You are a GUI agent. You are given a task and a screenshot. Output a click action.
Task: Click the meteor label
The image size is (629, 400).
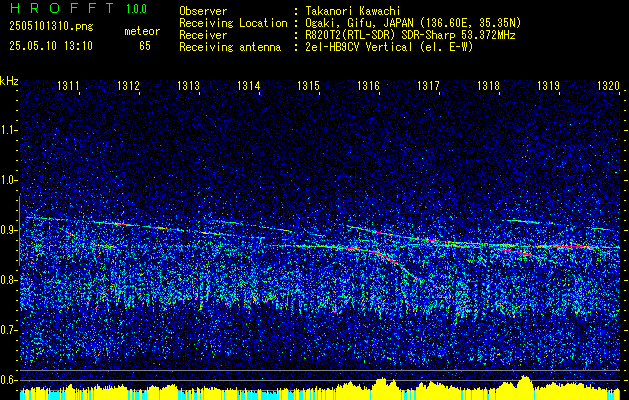142,31
